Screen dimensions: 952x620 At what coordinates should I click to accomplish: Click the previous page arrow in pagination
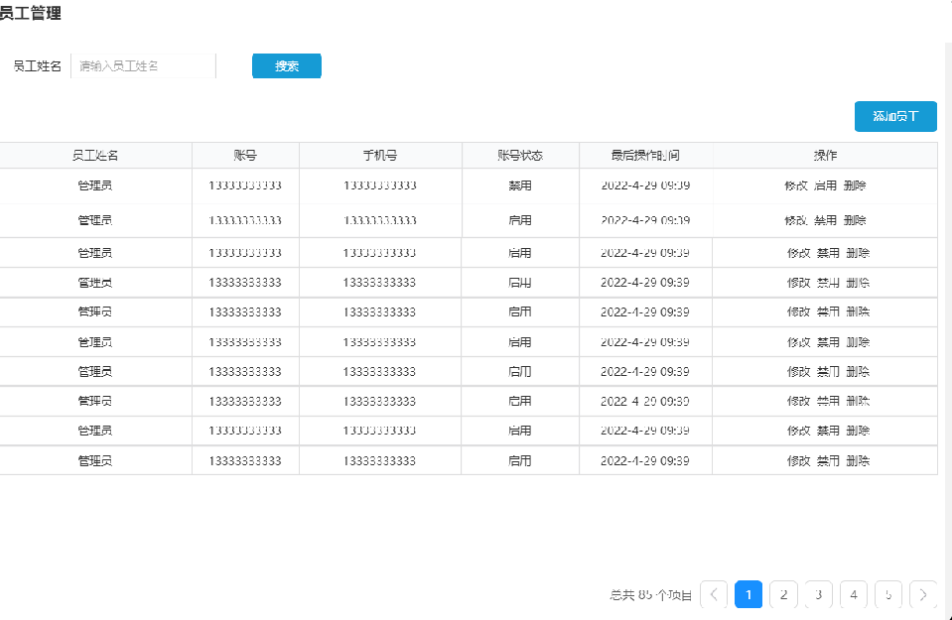pos(714,594)
